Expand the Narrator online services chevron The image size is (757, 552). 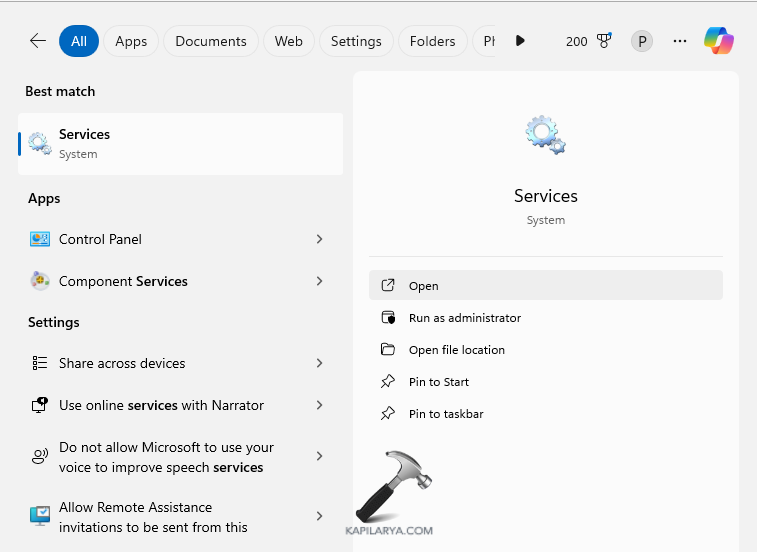click(319, 405)
